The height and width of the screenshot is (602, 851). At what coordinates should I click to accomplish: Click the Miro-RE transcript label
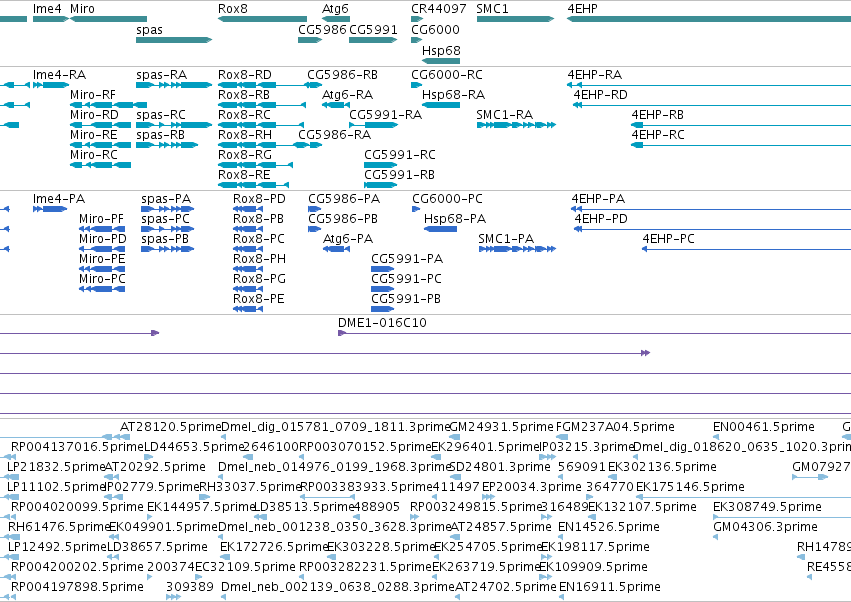[x=94, y=135]
